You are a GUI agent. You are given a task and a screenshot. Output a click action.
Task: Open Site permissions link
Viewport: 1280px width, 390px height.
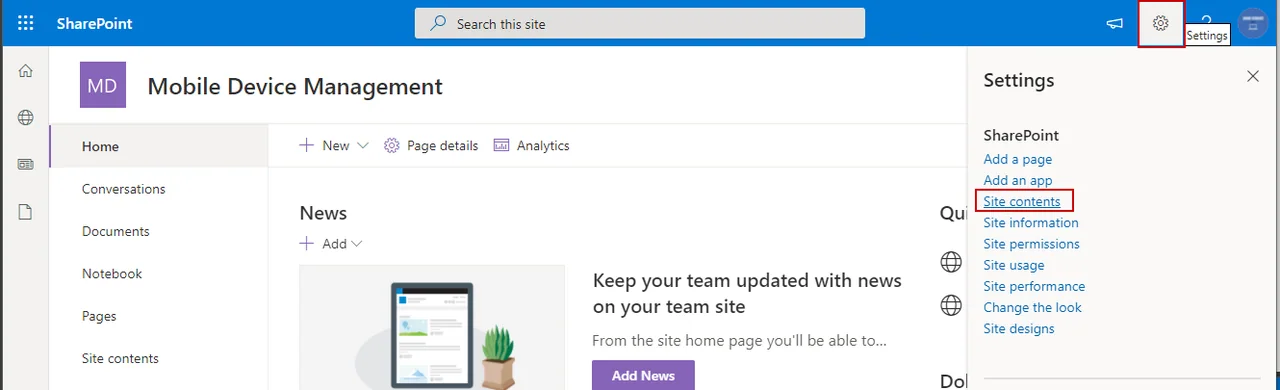[x=1031, y=243]
